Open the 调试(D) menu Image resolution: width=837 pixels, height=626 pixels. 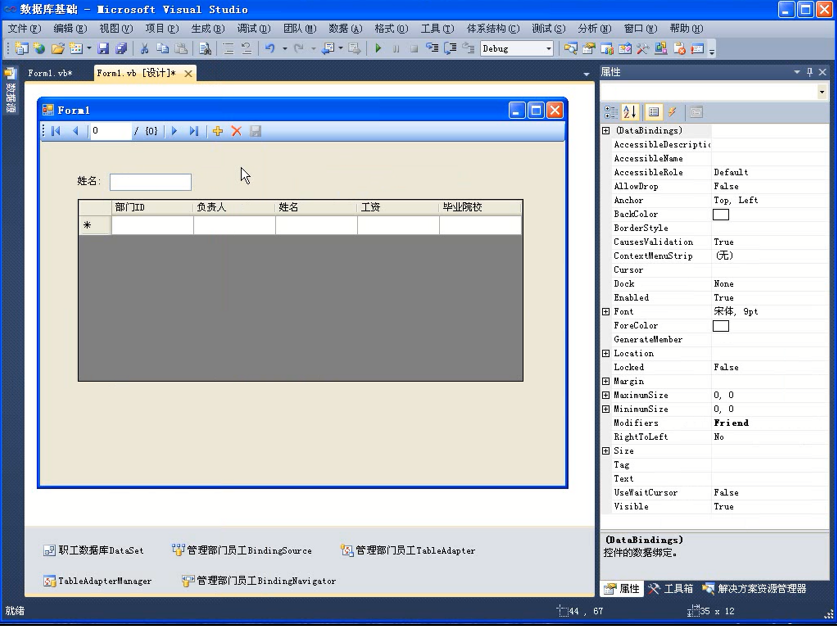click(x=254, y=29)
